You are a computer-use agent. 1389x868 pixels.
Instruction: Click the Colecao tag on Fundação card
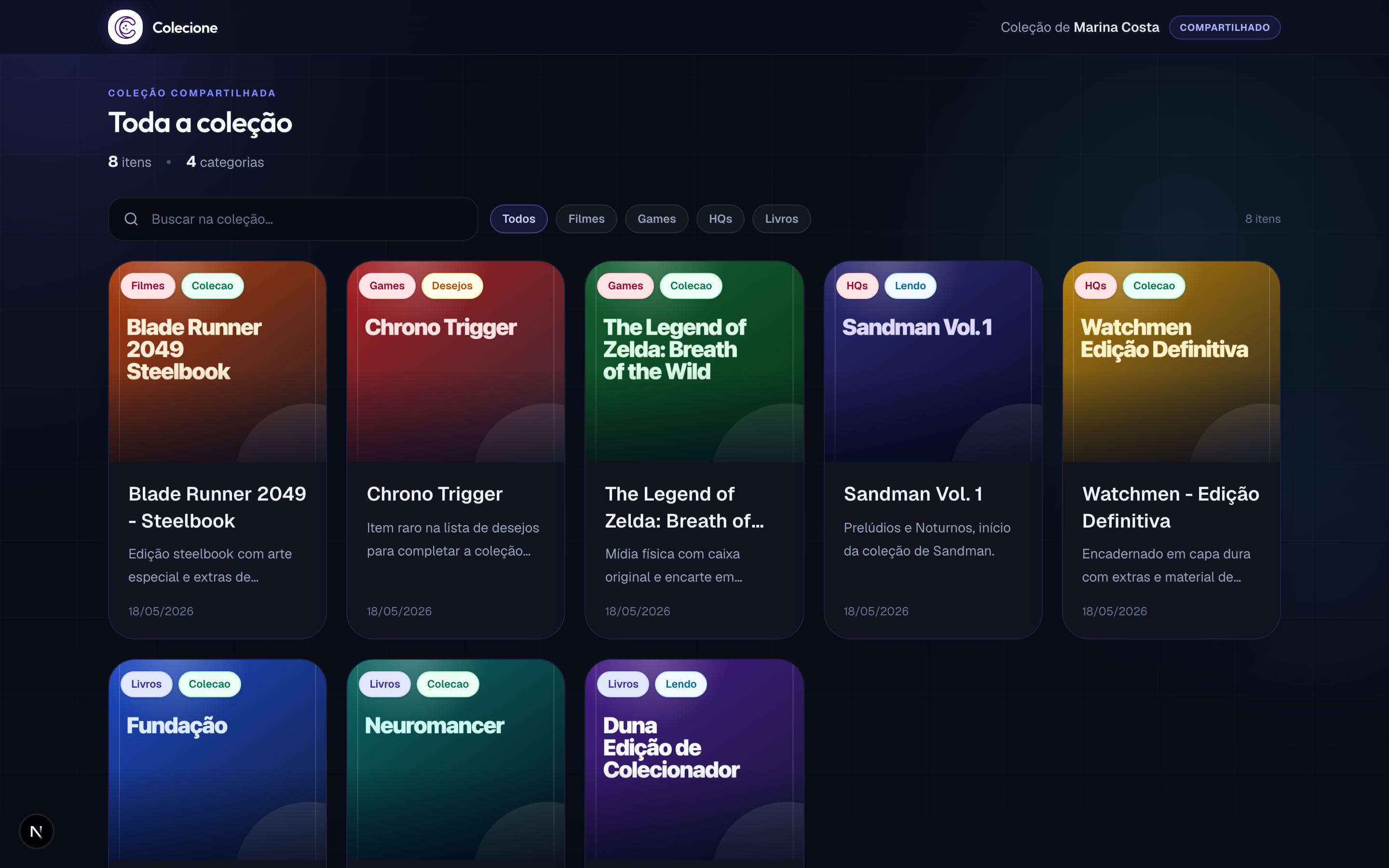[x=209, y=684]
